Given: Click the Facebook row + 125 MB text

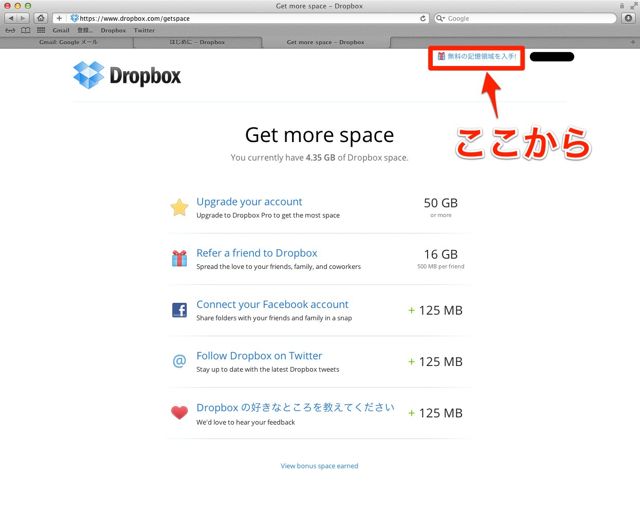Looking at the screenshot, I should 436,310.
